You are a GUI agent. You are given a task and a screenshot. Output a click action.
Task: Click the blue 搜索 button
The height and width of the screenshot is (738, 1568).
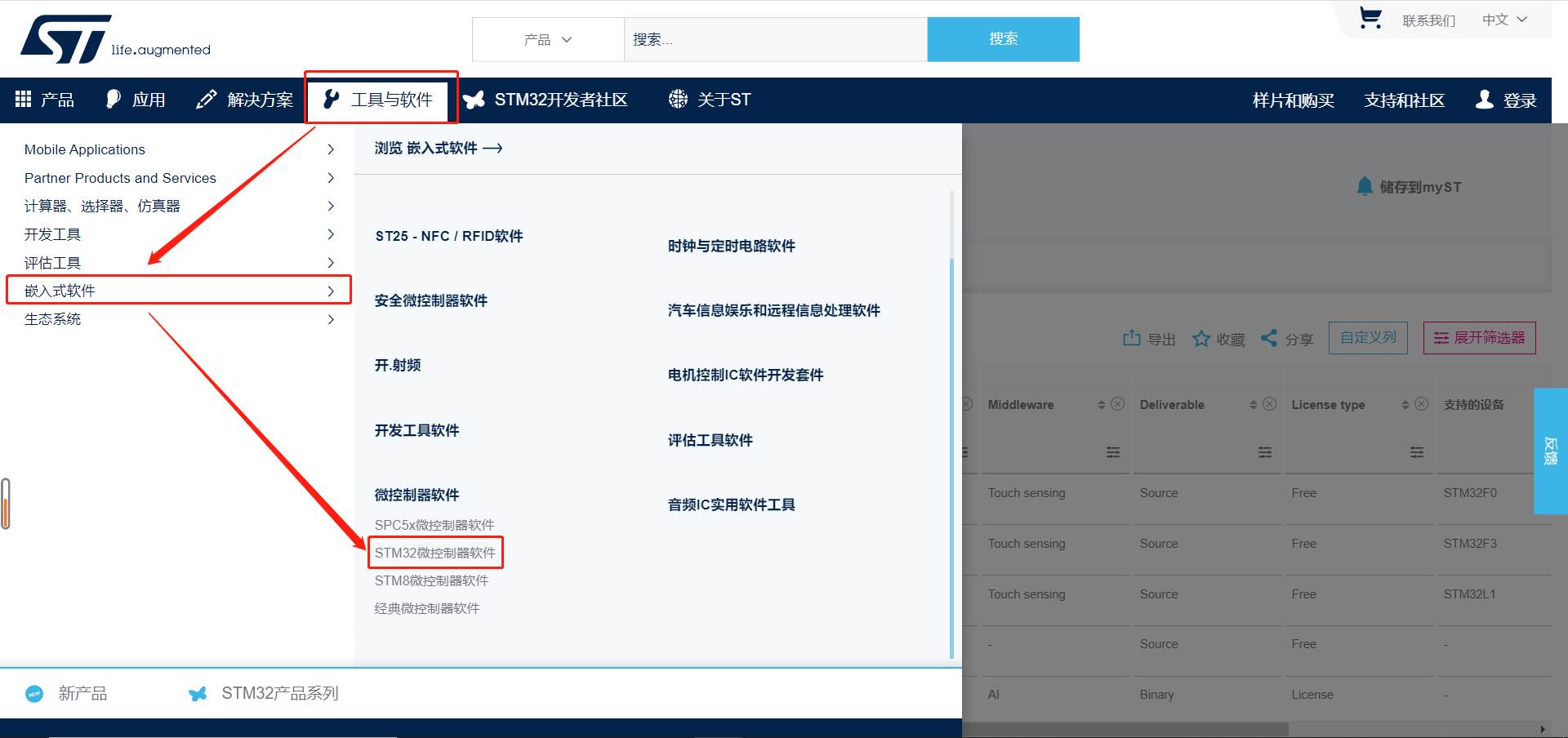[x=1003, y=39]
